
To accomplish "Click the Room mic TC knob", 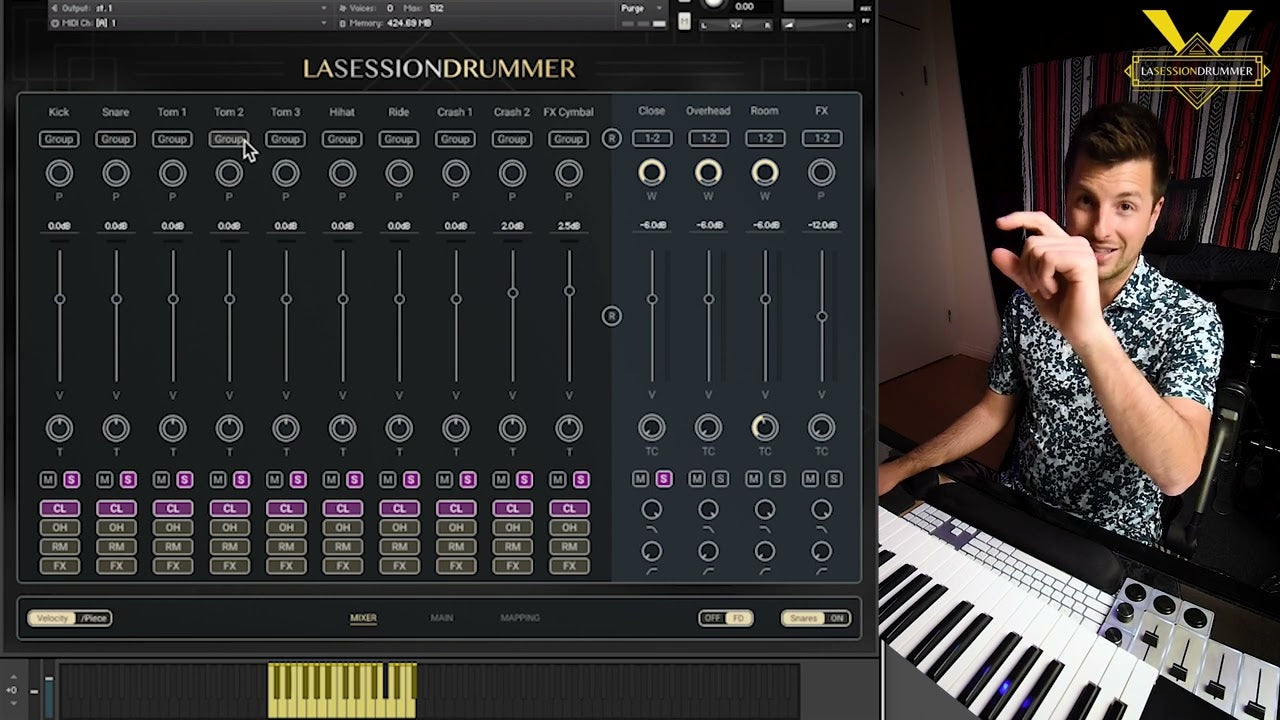I will [x=765, y=428].
